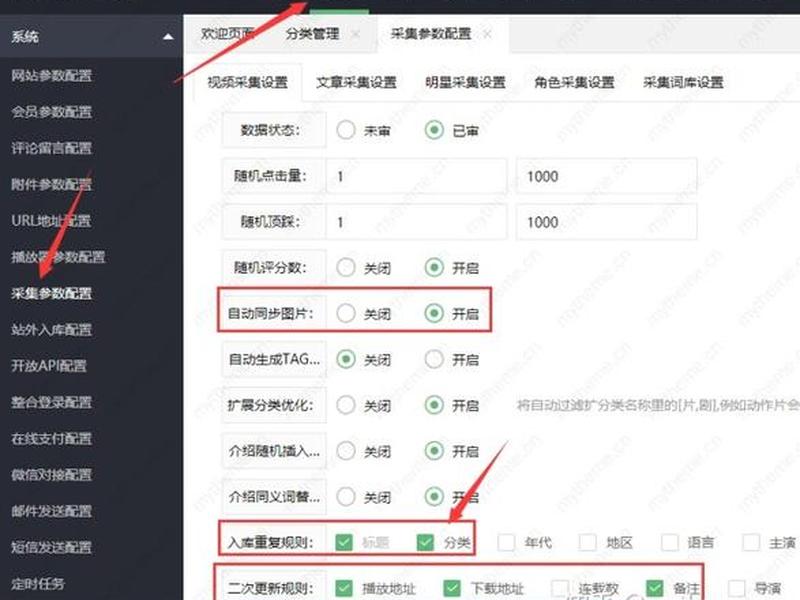Open 短信发送配置 in sidebar
Viewport: 800px width, 600px height.
pos(52,547)
